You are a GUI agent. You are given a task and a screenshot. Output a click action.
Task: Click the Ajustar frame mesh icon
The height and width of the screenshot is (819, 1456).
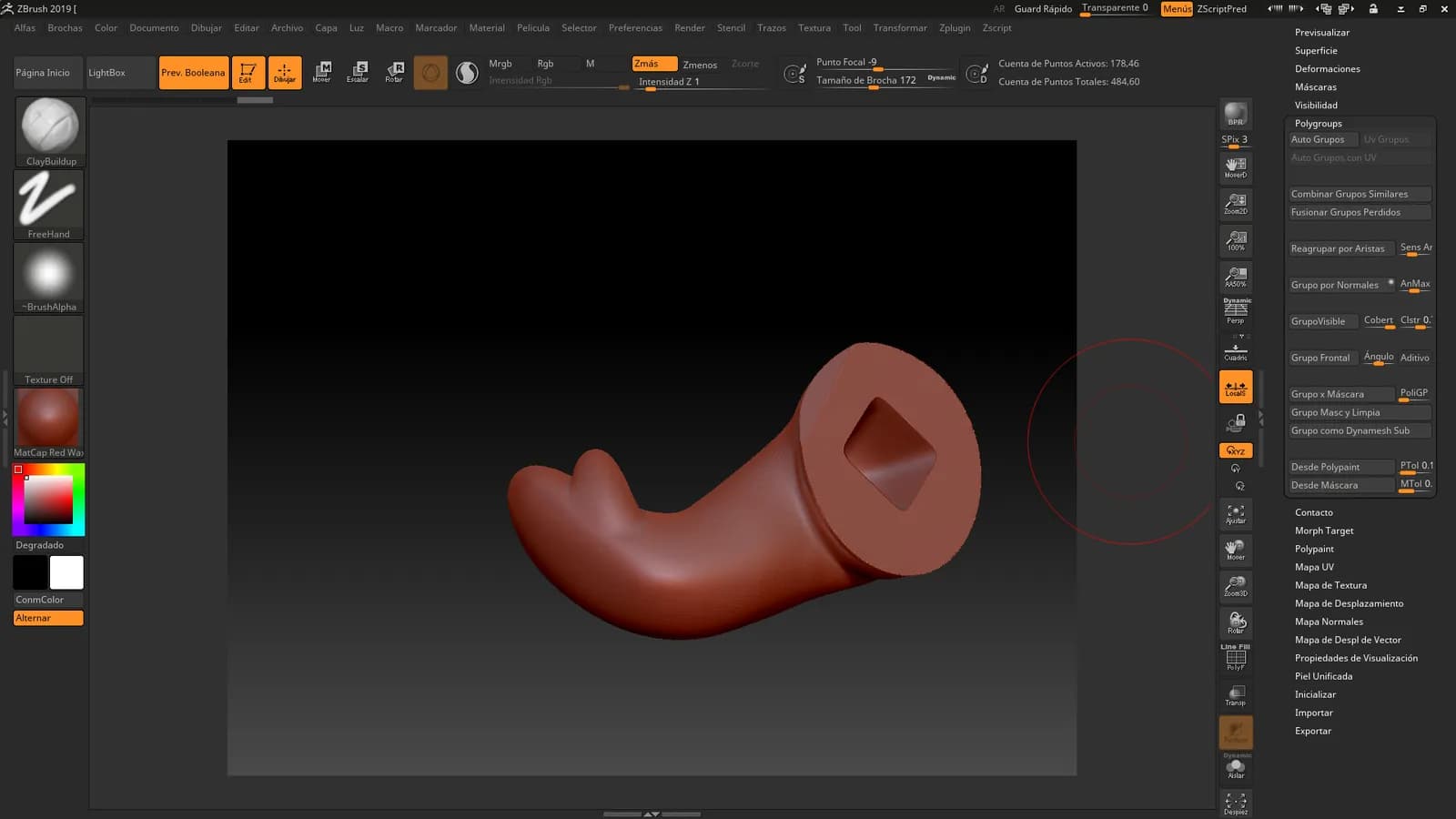pos(1236,514)
